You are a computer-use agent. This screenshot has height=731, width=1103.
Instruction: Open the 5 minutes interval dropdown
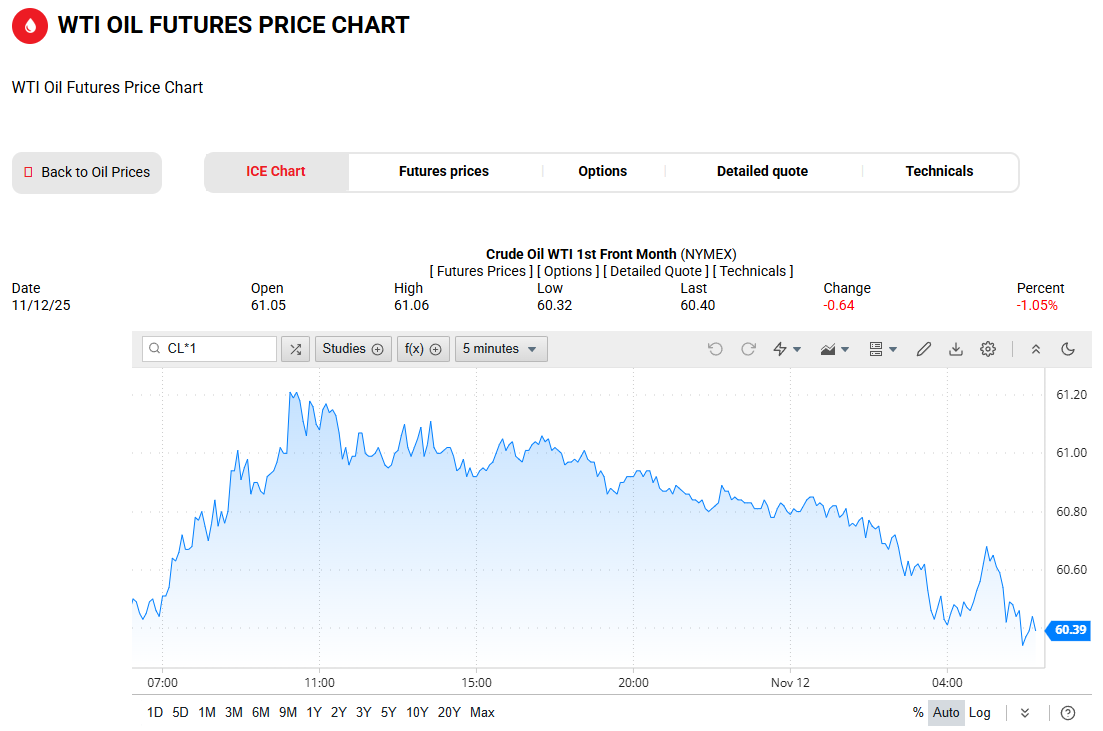[x=501, y=349]
